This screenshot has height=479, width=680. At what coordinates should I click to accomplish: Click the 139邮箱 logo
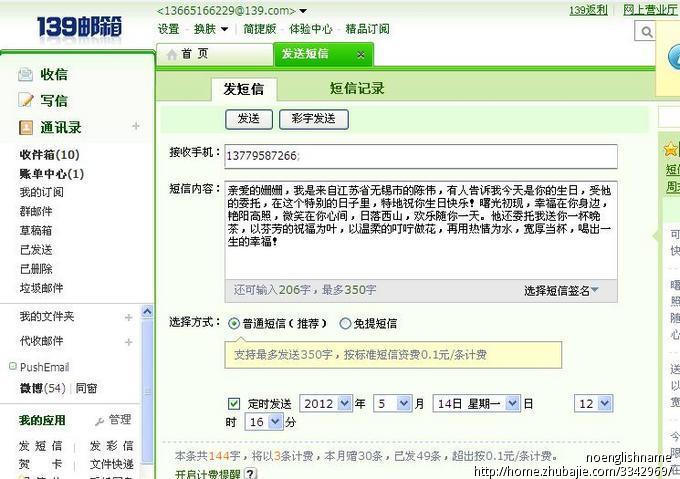click(79, 28)
